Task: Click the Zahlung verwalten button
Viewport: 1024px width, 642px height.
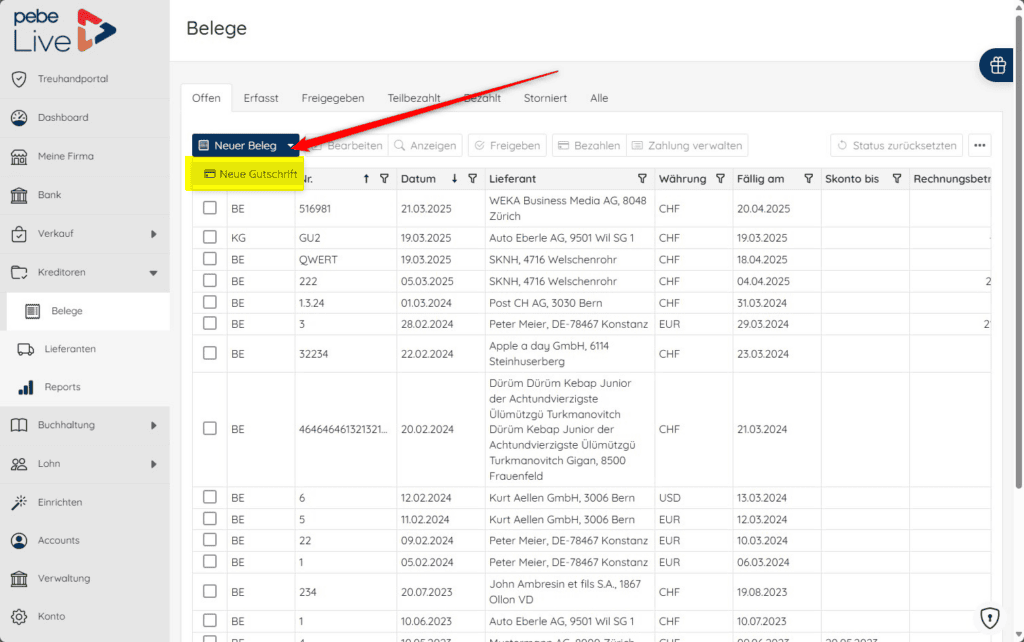Action: pos(687,146)
